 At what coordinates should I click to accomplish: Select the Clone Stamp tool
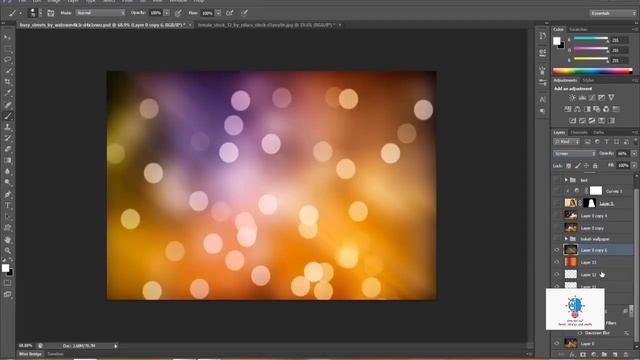[x=7, y=127]
